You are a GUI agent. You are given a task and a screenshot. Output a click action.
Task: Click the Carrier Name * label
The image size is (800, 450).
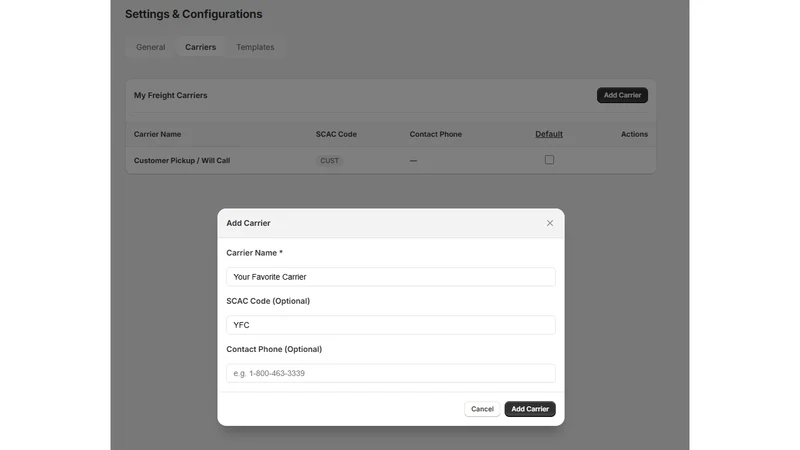tap(254, 253)
